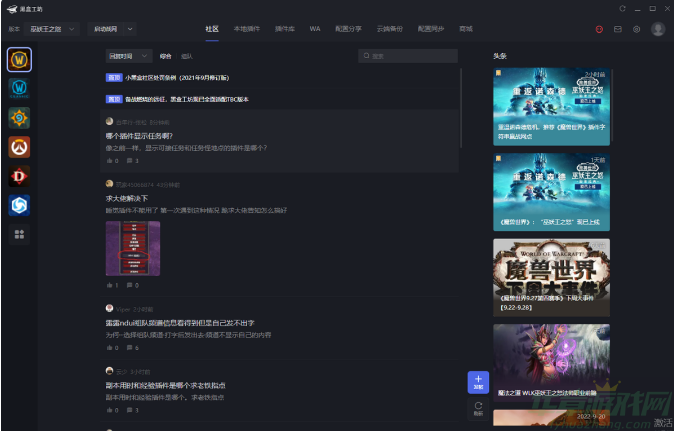This screenshot has height=431, width=674.
Task: Switch to the 插件库 tab
Action: (x=285, y=29)
